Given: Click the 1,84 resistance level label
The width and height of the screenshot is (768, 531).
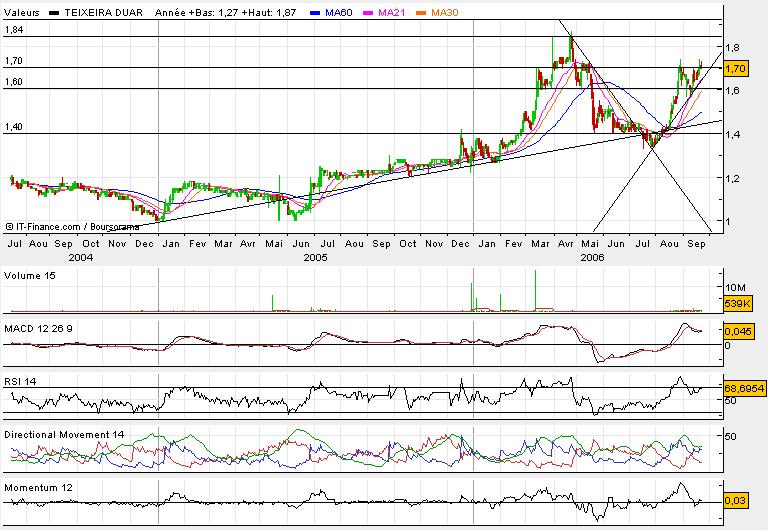Looking at the screenshot, I should tap(14, 30).
